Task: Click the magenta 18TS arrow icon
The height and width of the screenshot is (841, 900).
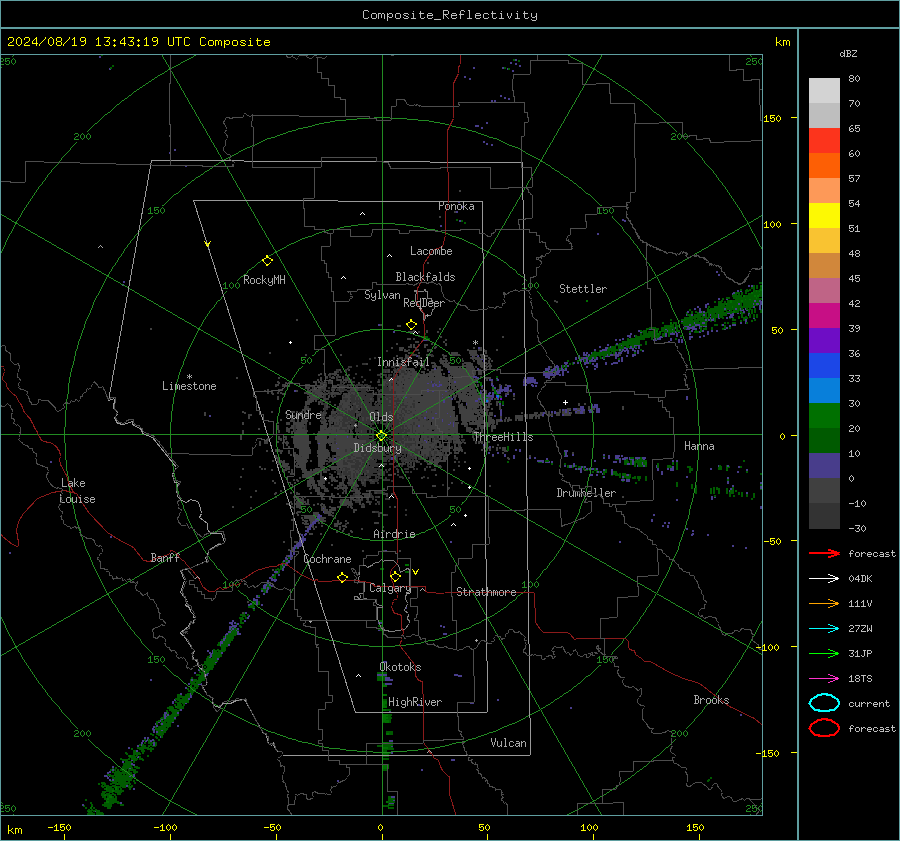Action: click(x=824, y=679)
